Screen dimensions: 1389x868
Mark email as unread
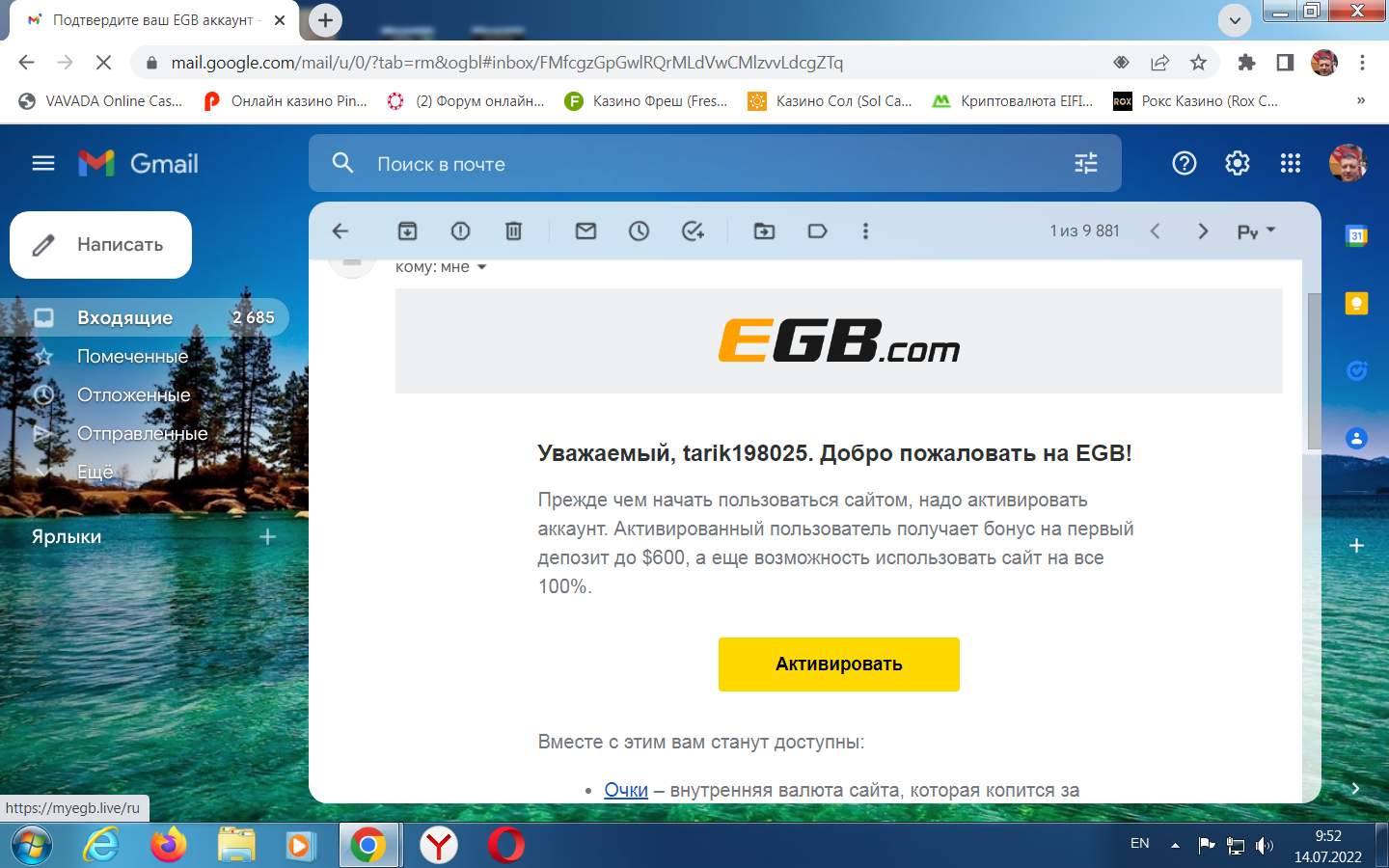tap(586, 231)
